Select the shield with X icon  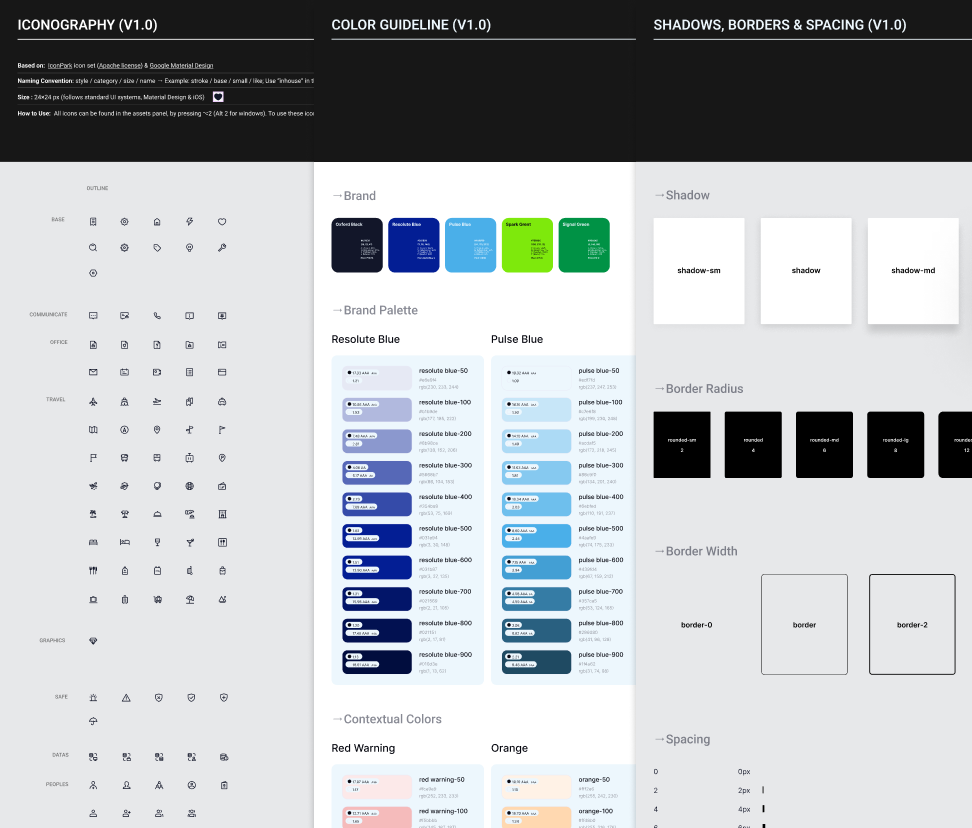click(x=159, y=698)
